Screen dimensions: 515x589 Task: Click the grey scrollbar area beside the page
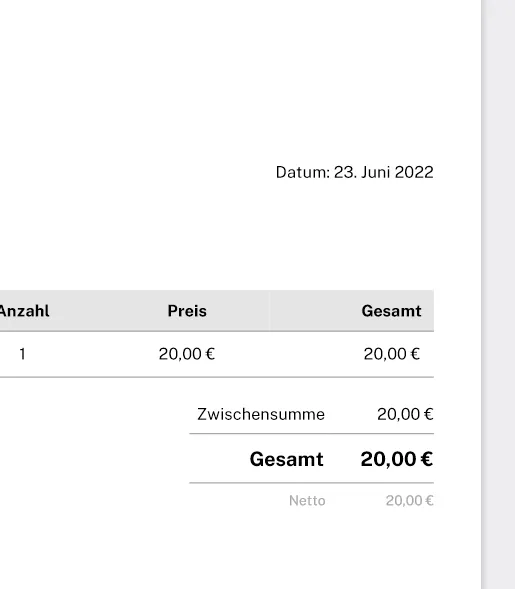498,294
